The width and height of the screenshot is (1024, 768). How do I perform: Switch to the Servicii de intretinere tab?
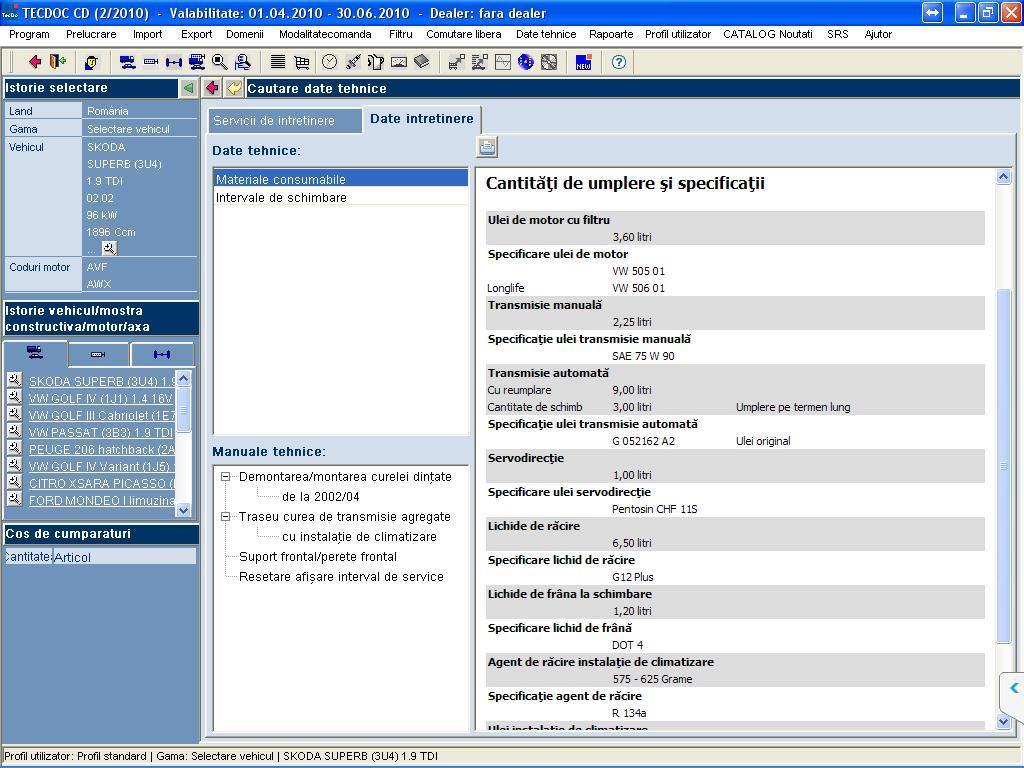(285, 121)
